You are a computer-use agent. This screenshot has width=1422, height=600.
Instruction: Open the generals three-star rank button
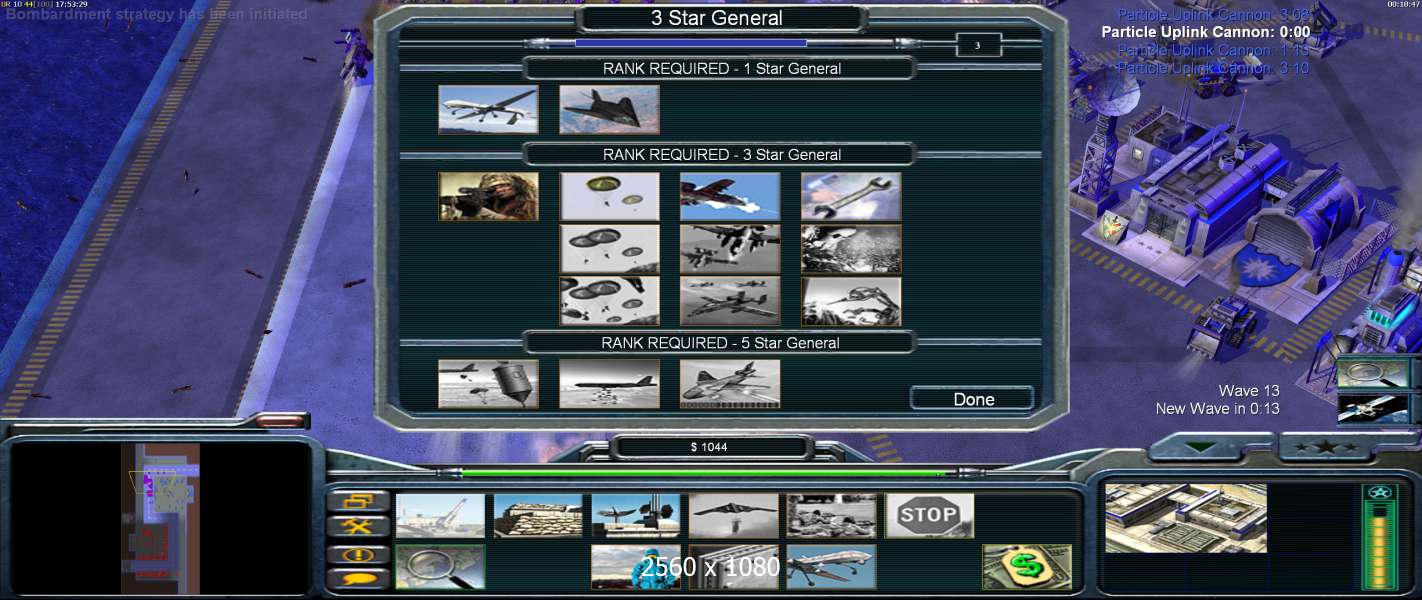1324,447
